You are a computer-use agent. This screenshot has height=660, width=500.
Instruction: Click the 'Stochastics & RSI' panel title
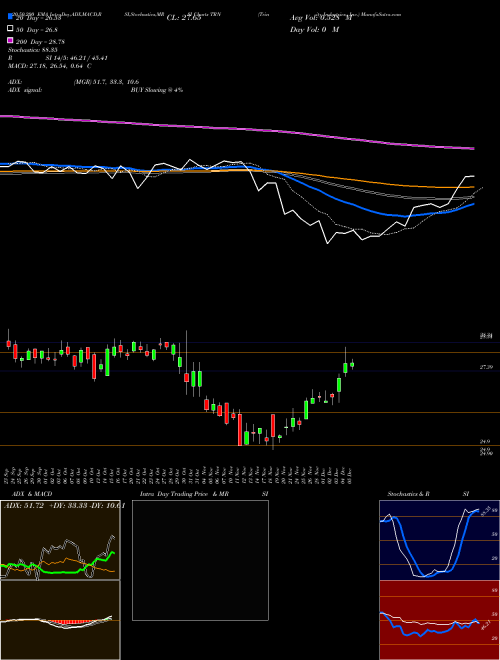(428, 494)
